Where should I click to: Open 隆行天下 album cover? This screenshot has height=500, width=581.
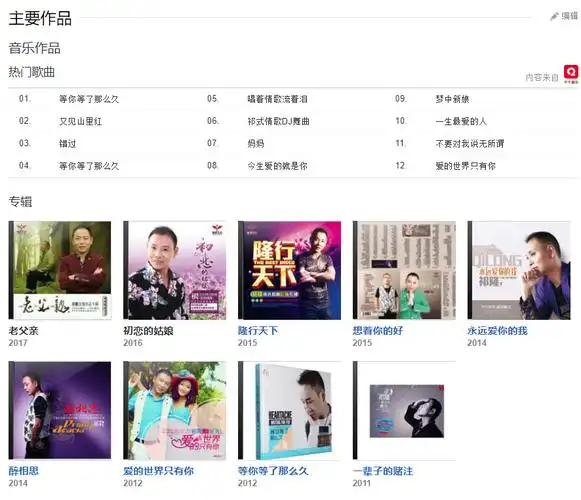(289, 270)
